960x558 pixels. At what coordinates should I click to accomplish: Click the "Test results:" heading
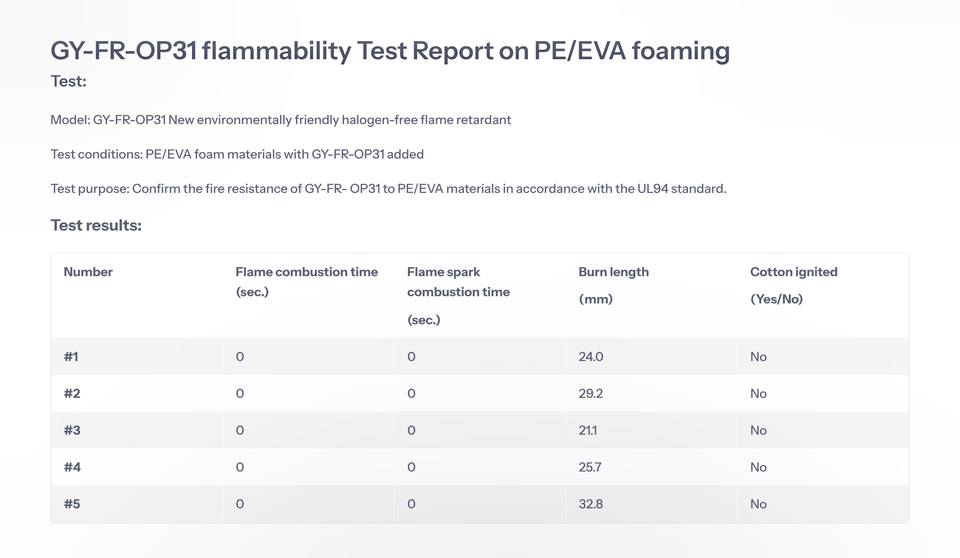(96, 225)
